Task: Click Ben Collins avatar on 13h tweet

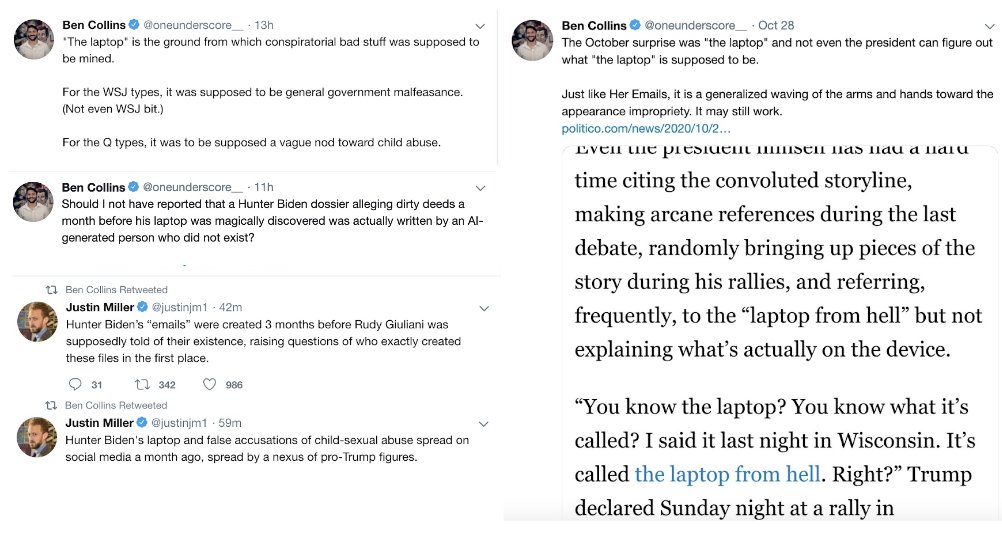Action: [34, 40]
